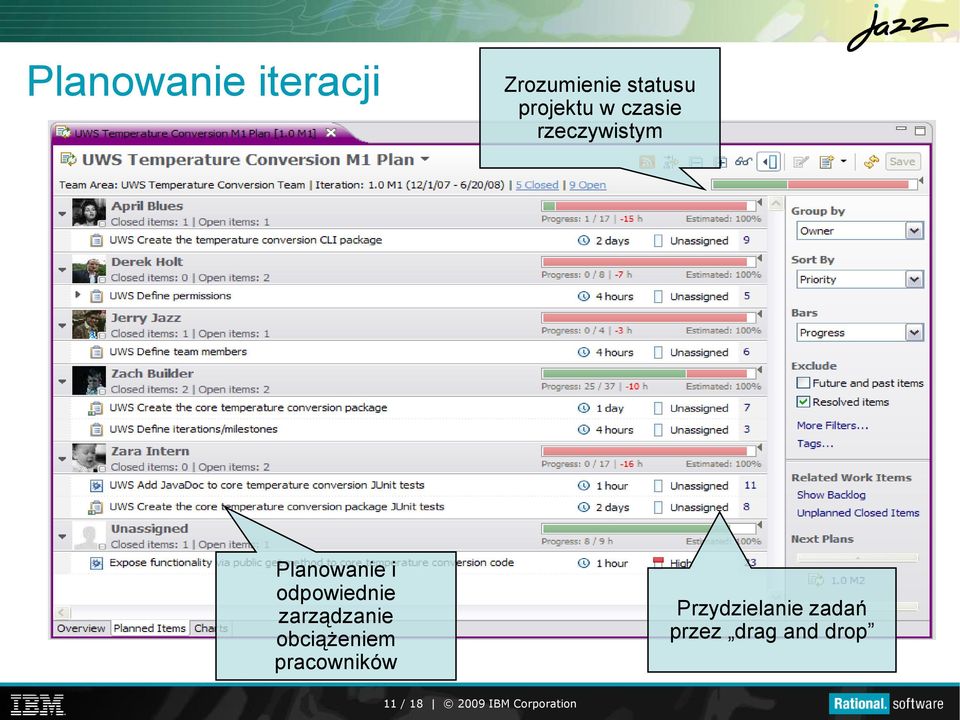Image resolution: width=960 pixels, height=720 pixels.
Task: Collapse the Jerry Jazz group
Action: [x=62, y=325]
